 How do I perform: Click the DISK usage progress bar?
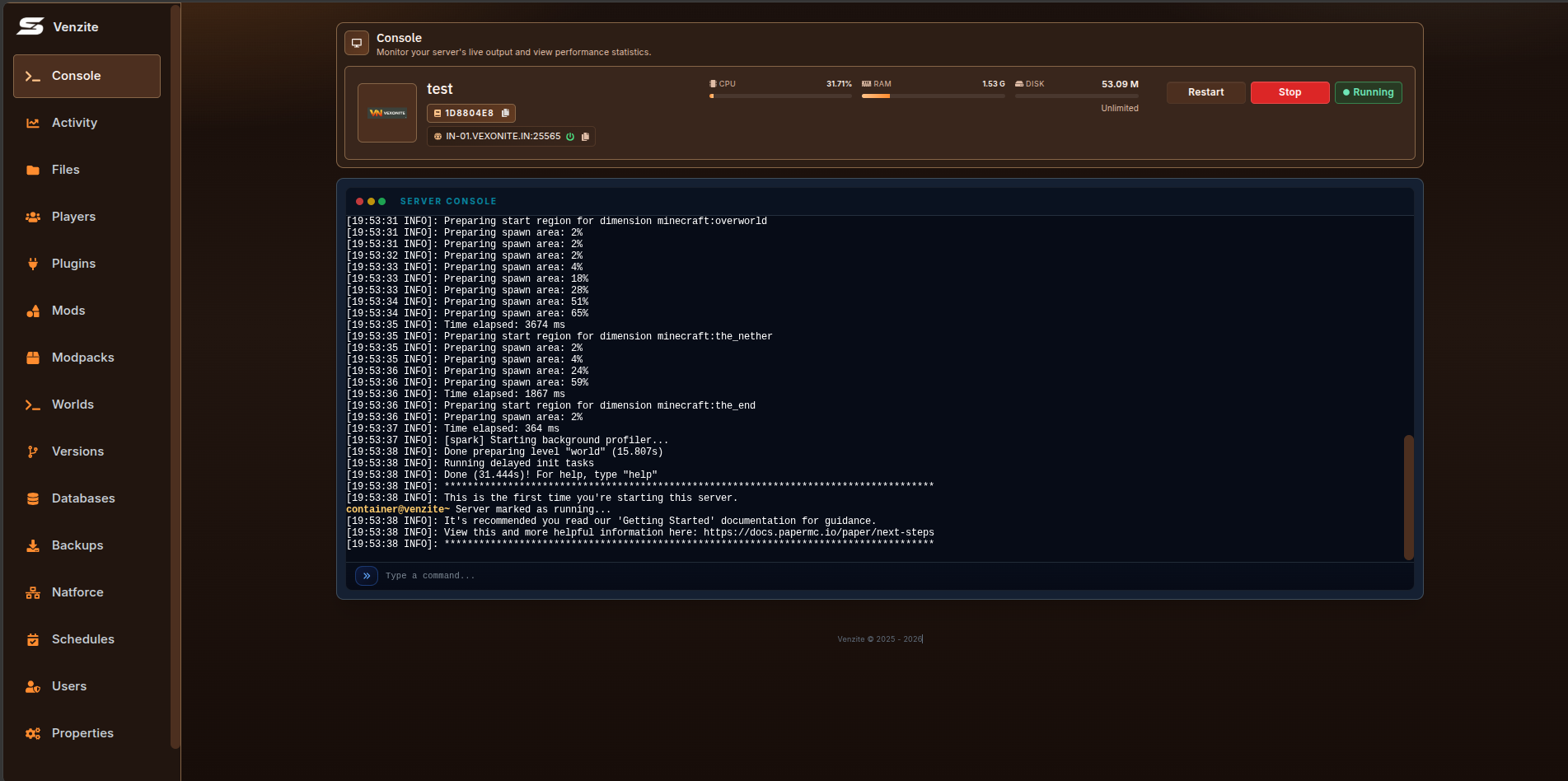point(1076,96)
